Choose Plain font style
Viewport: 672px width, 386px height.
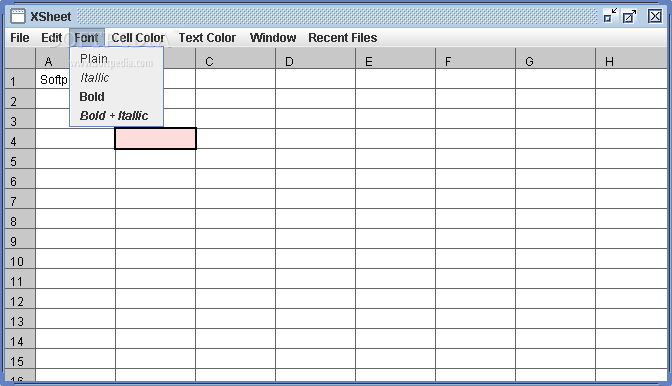click(x=117, y=59)
